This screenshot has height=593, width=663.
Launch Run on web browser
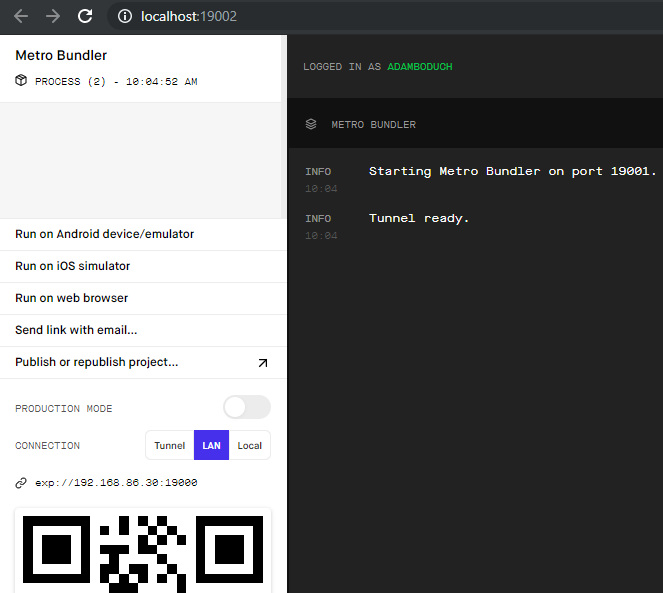[x=72, y=298]
